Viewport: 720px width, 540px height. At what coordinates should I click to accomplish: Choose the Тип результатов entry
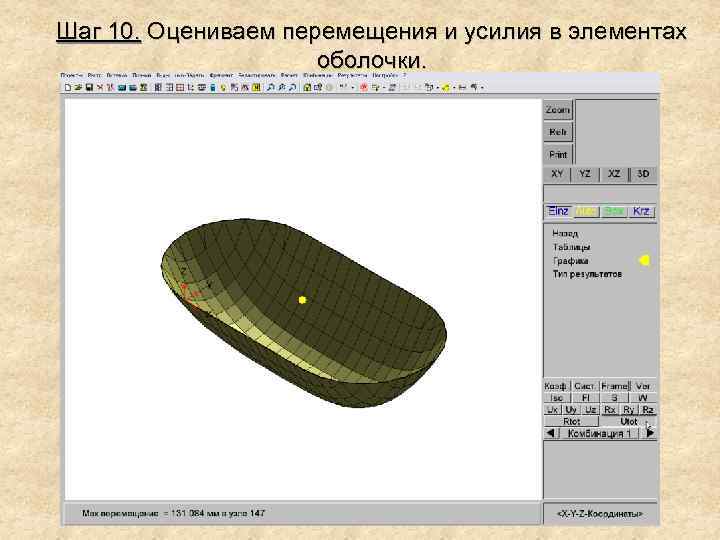(x=587, y=274)
